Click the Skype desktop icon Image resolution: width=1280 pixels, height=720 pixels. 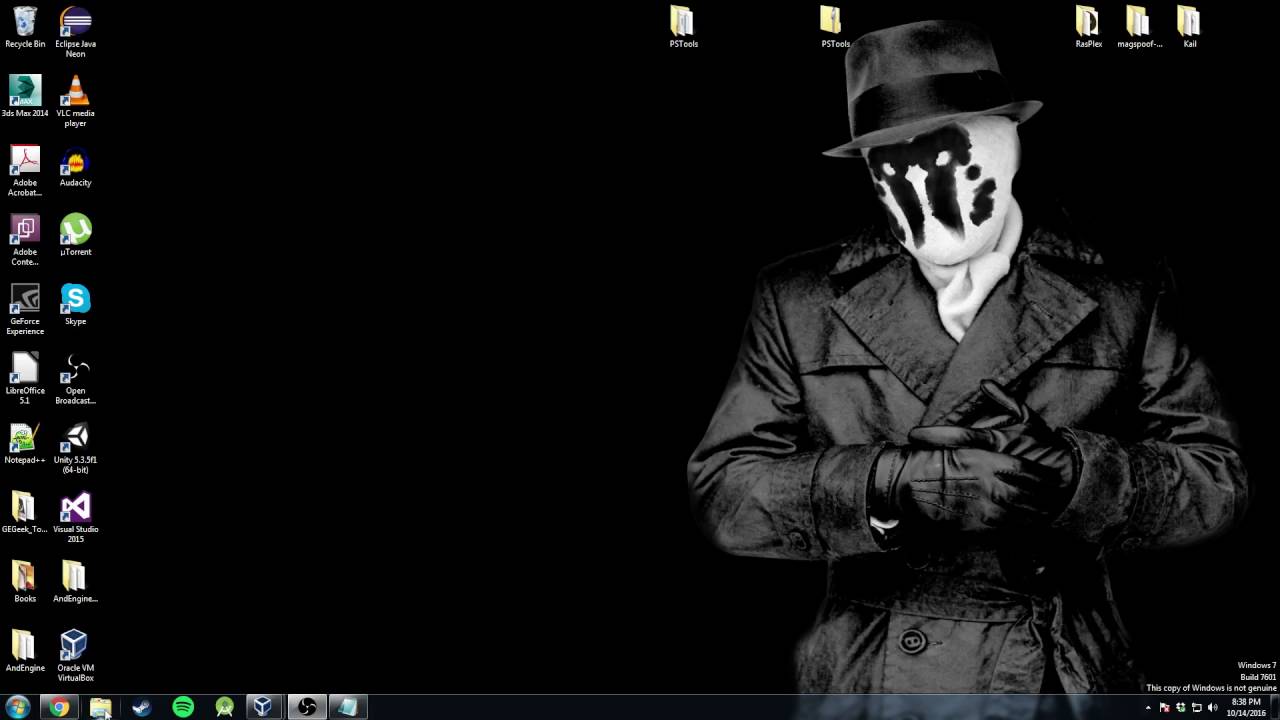pos(75,304)
